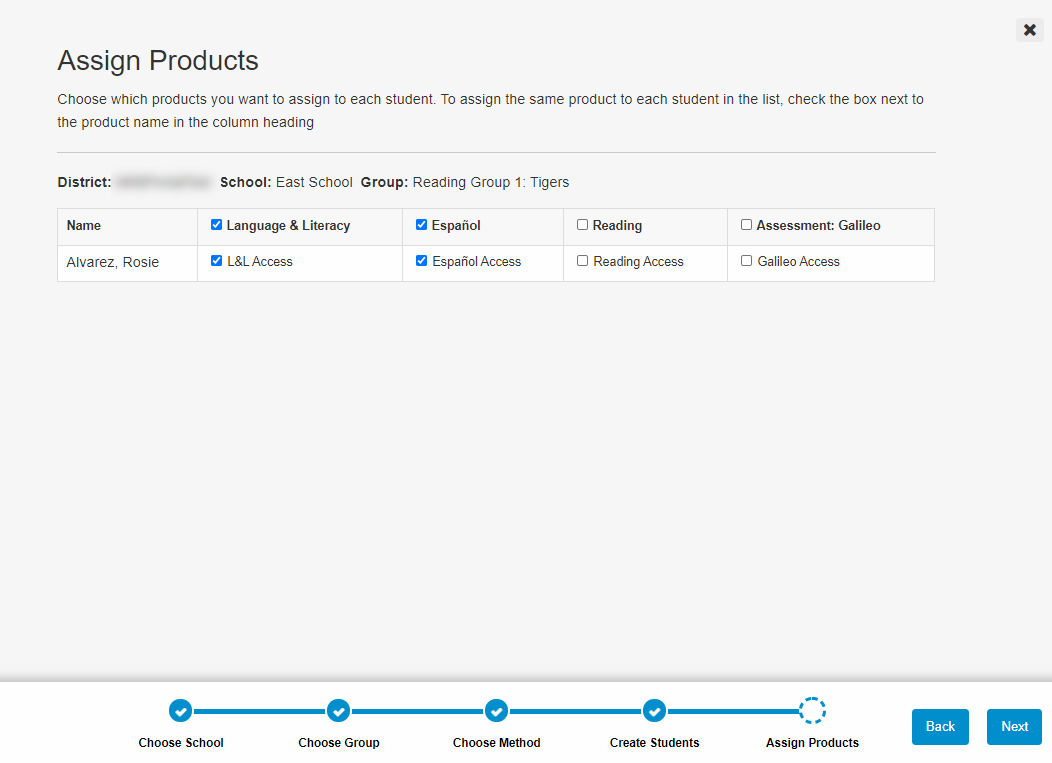Uncheck Language & Literacy column header checkbox
The image size is (1052, 763).
216,225
